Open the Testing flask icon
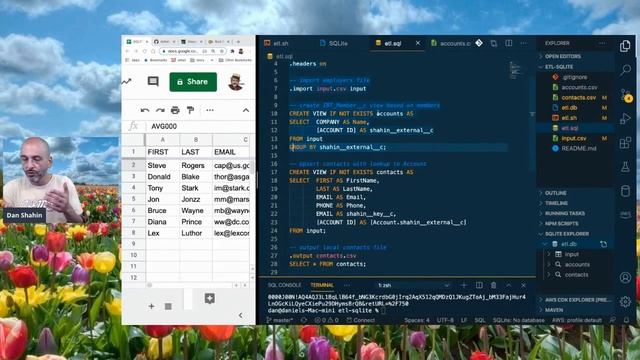This screenshot has width=640, height=360. 625,167
